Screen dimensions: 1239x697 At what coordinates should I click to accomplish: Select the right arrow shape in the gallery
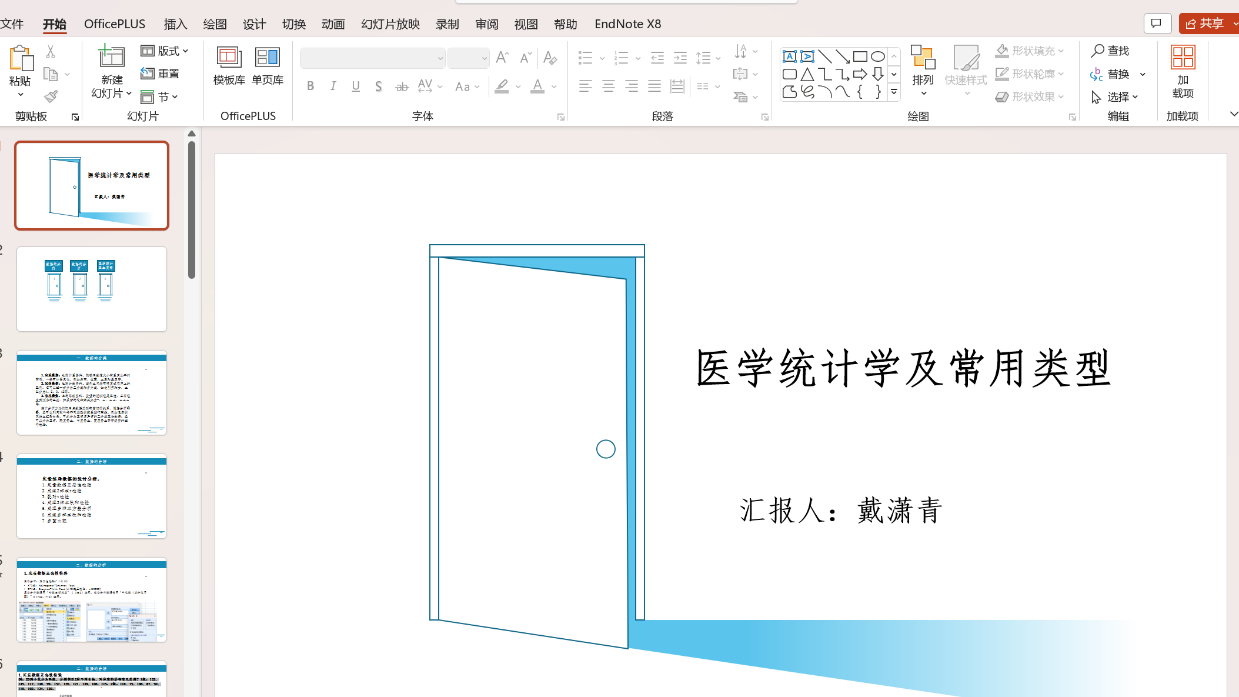click(860, 74)
